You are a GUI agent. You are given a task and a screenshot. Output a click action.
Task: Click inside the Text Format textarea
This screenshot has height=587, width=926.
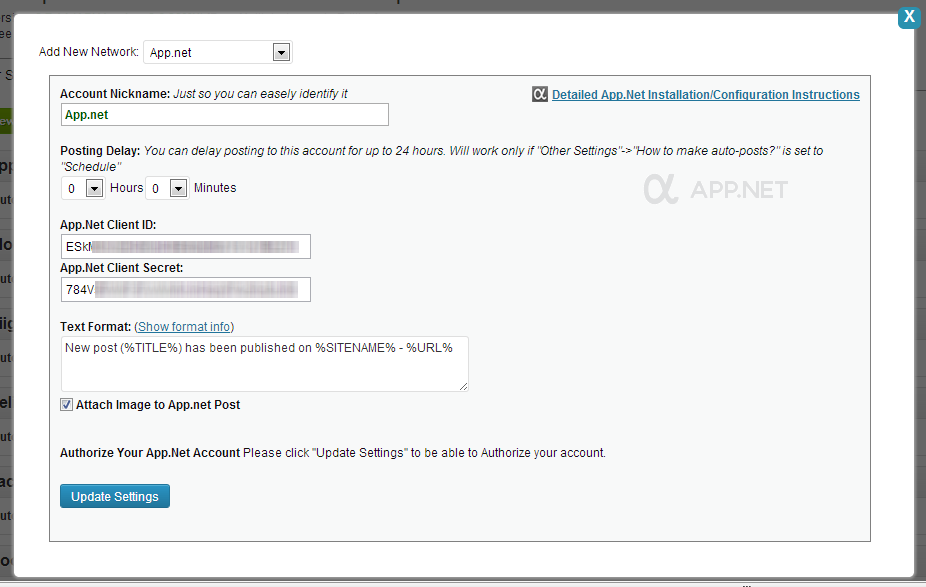pyautogui.click(x=265, y=364)
